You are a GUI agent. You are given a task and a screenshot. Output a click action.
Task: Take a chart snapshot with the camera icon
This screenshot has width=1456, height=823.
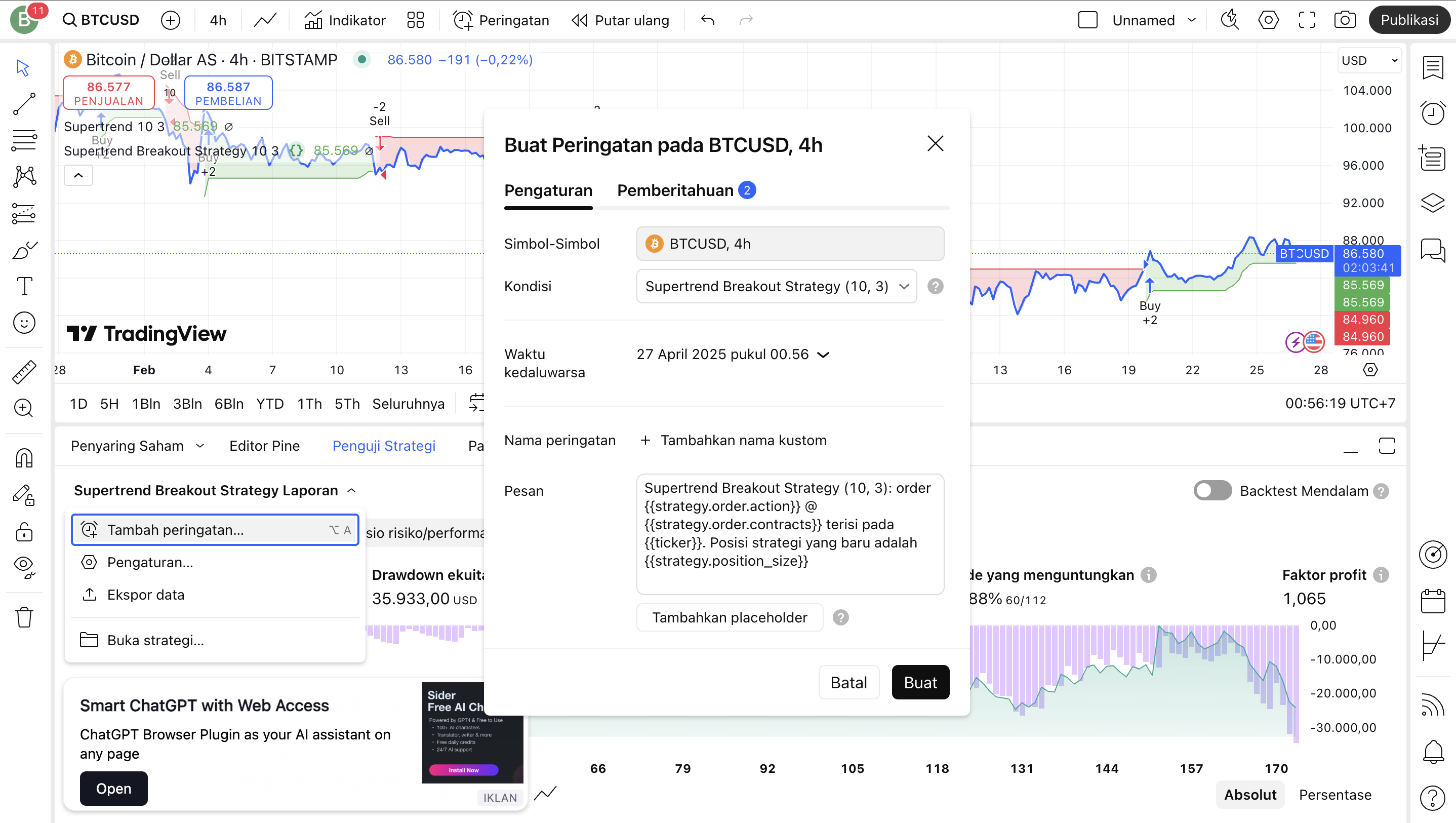(x=1345, y=19)
